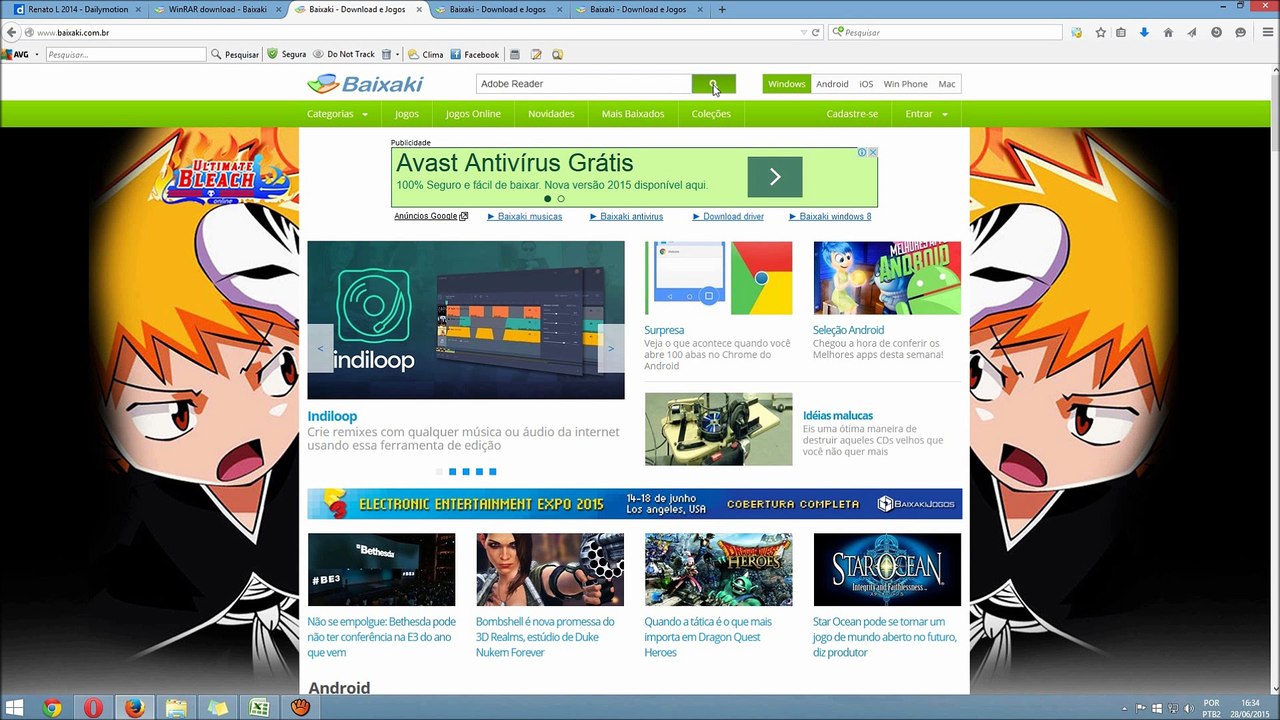Select the second blue slideshow indicator dot
The height and width of the screenshot is (720, 1280).
tap(466, 472)
